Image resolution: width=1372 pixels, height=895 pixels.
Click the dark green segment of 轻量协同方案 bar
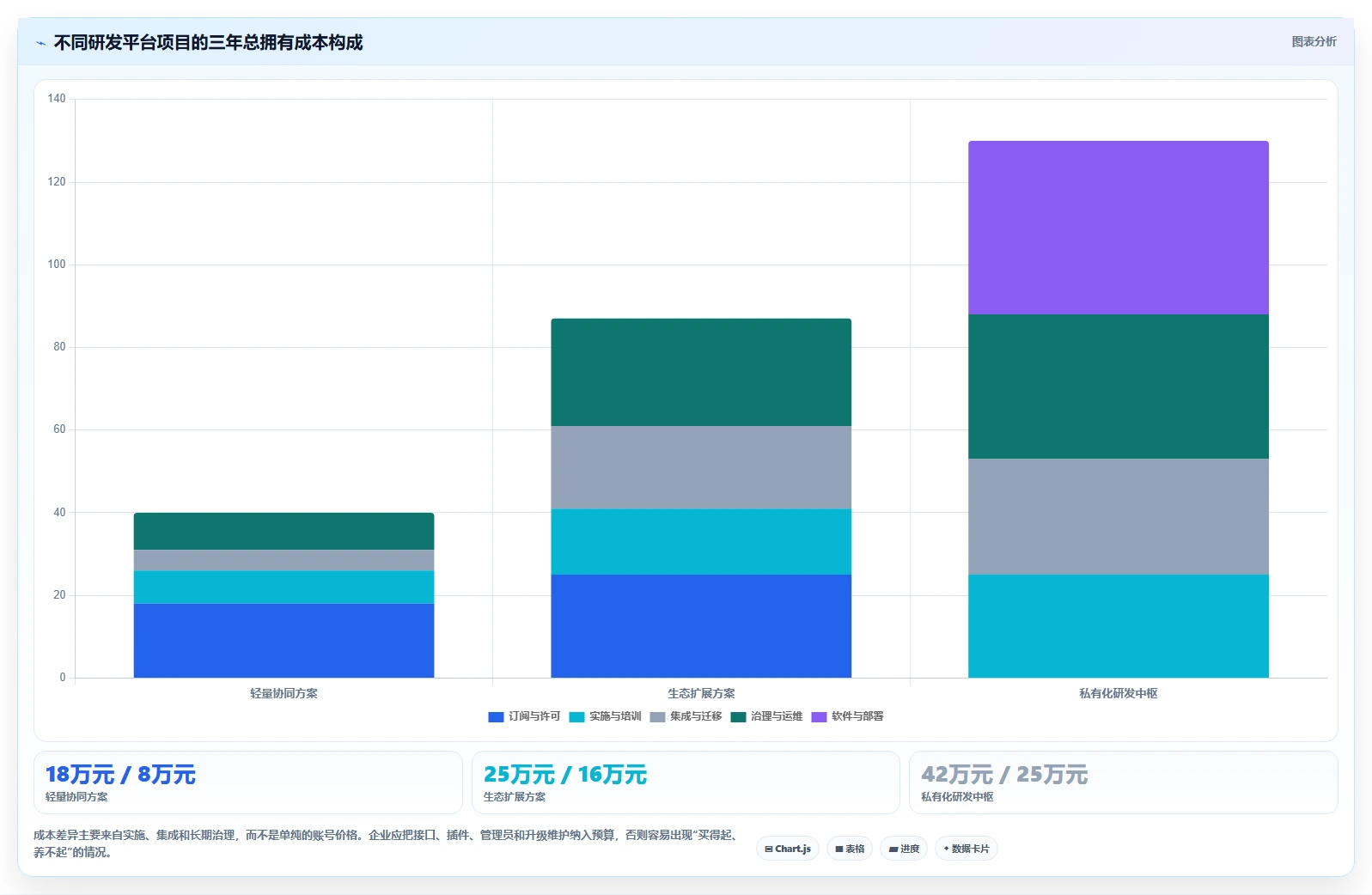click(284, 531)
